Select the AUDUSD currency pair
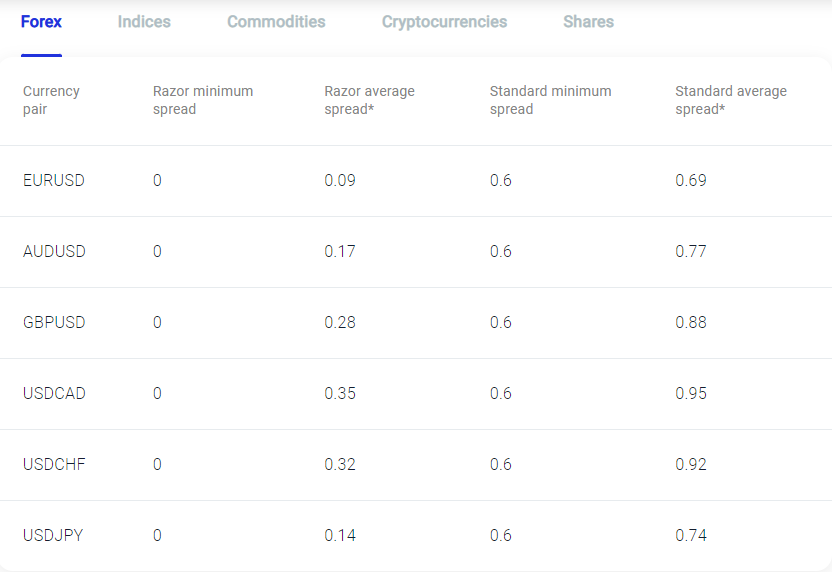832x572 pixels. [54, 252]
